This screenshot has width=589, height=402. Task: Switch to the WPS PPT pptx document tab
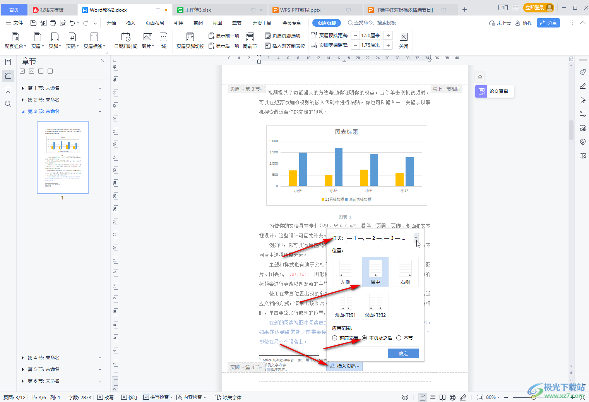[x=316, y=10]
